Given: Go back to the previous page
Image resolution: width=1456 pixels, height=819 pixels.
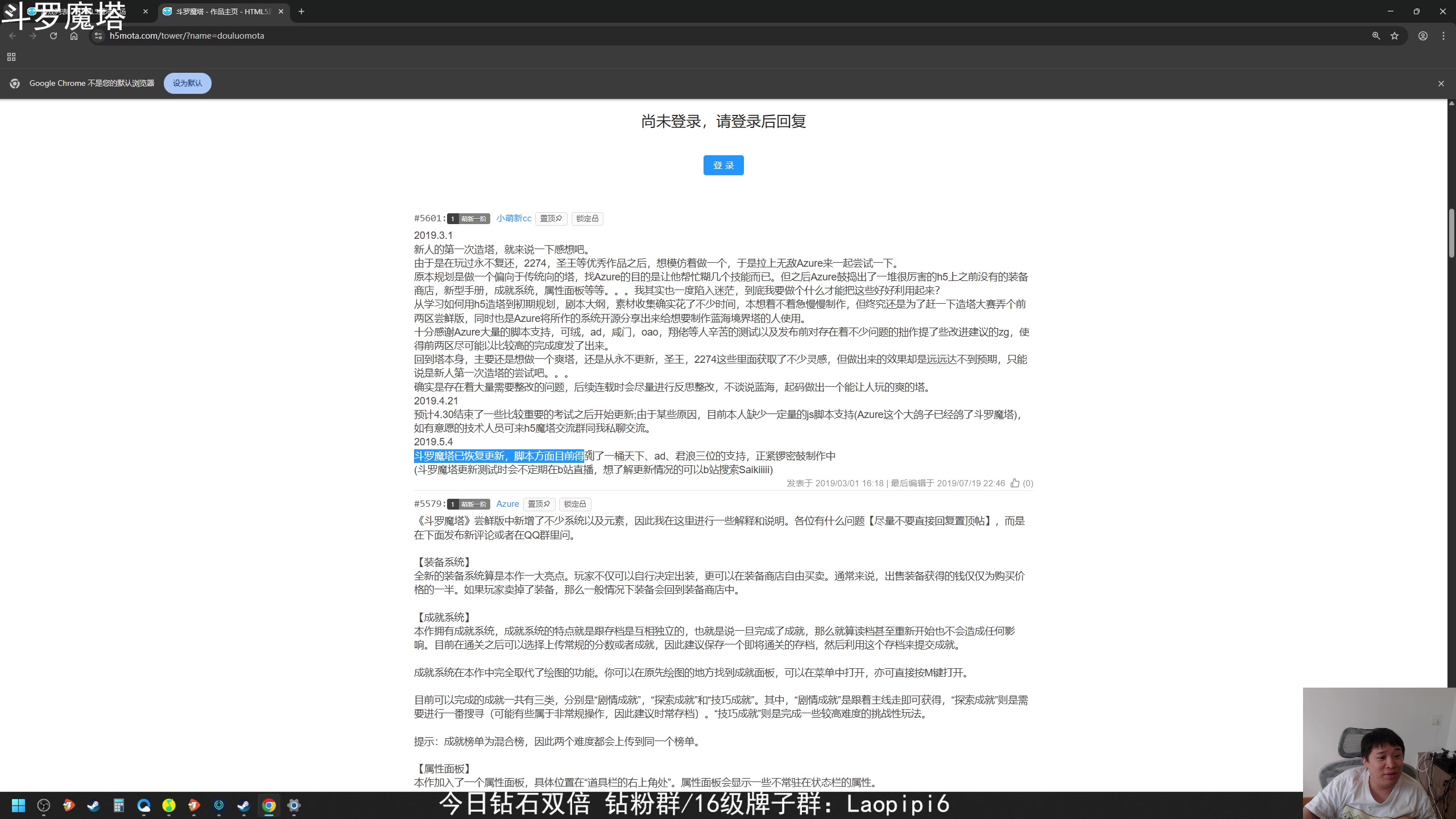Looking at the screenshot, I should coord(13,36).
